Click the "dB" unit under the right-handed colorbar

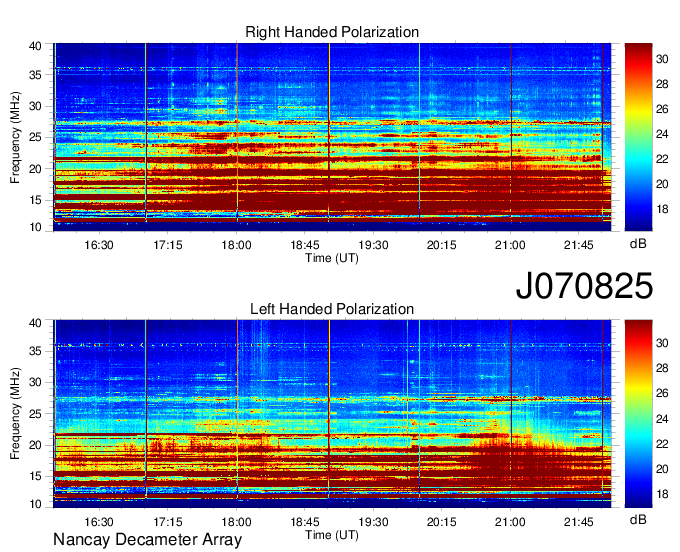[x=638, y=243]
